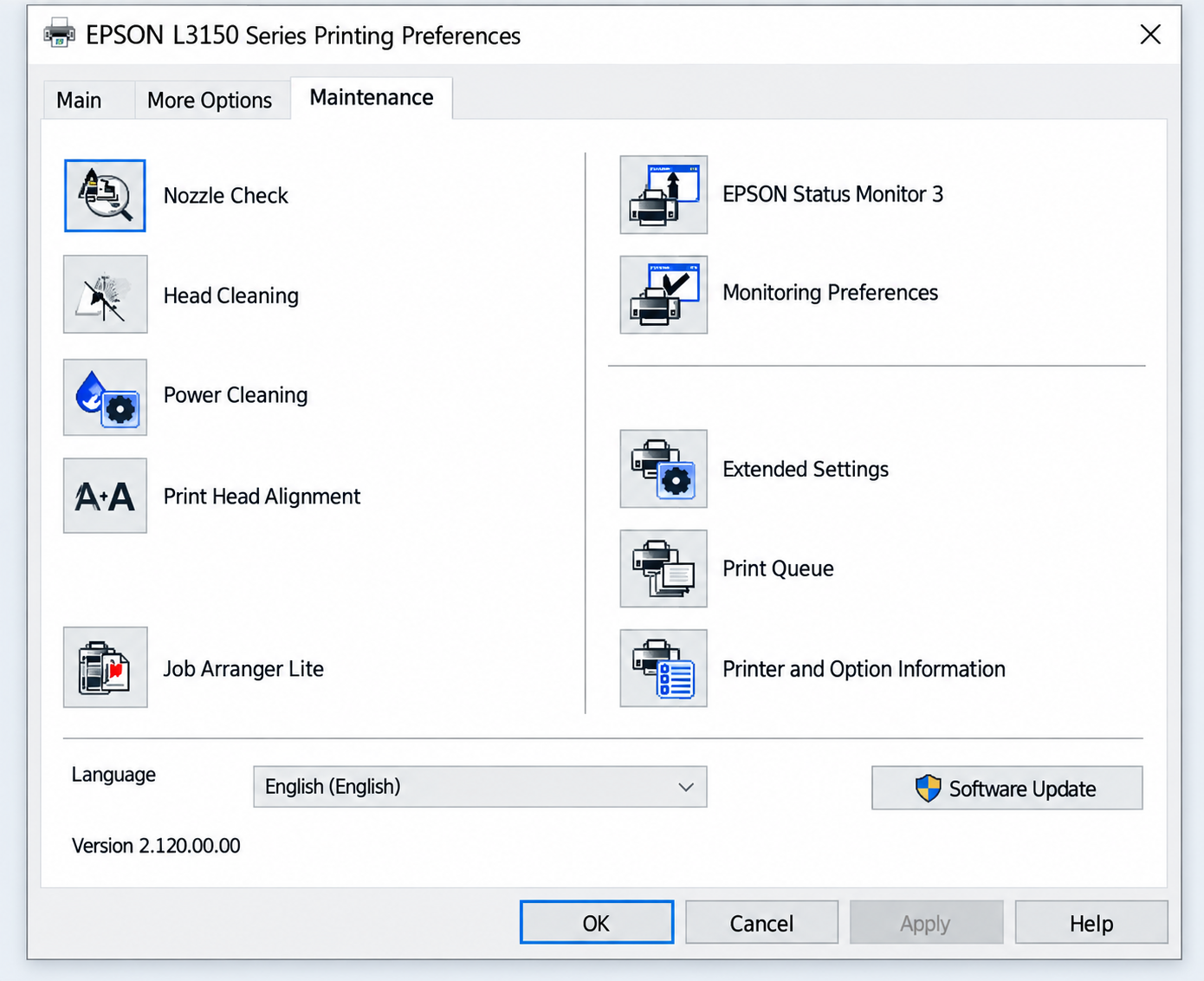
Task: Click the Print Head Alignment label
Action: (x=262, y=497)
